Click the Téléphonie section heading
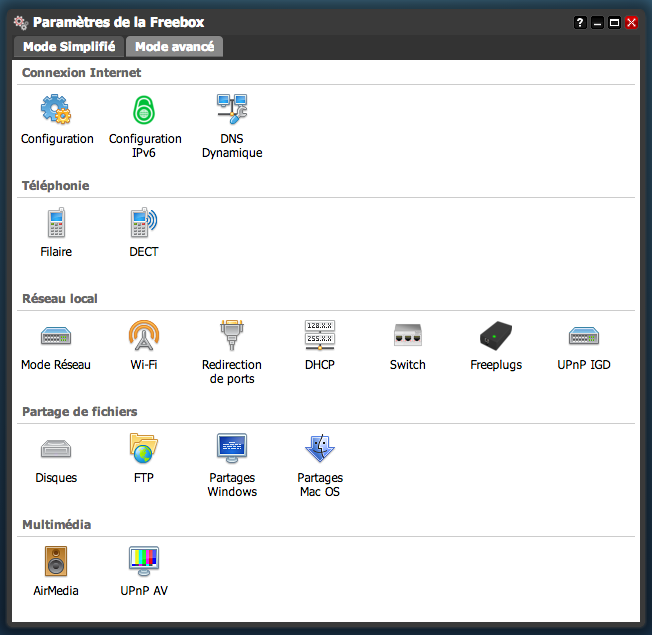This screenshot has width=652, height=635. 56,185
